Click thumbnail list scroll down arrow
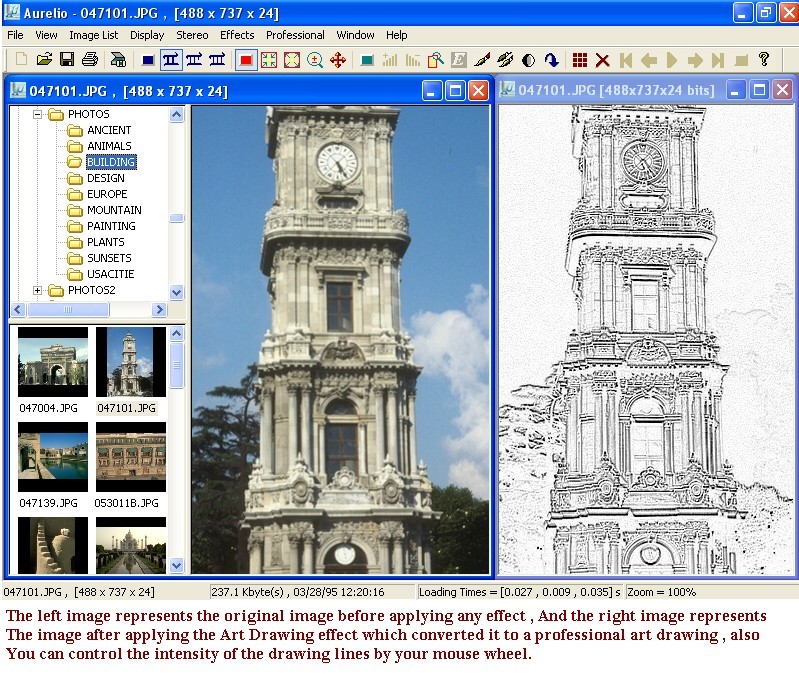 [176, 565]
